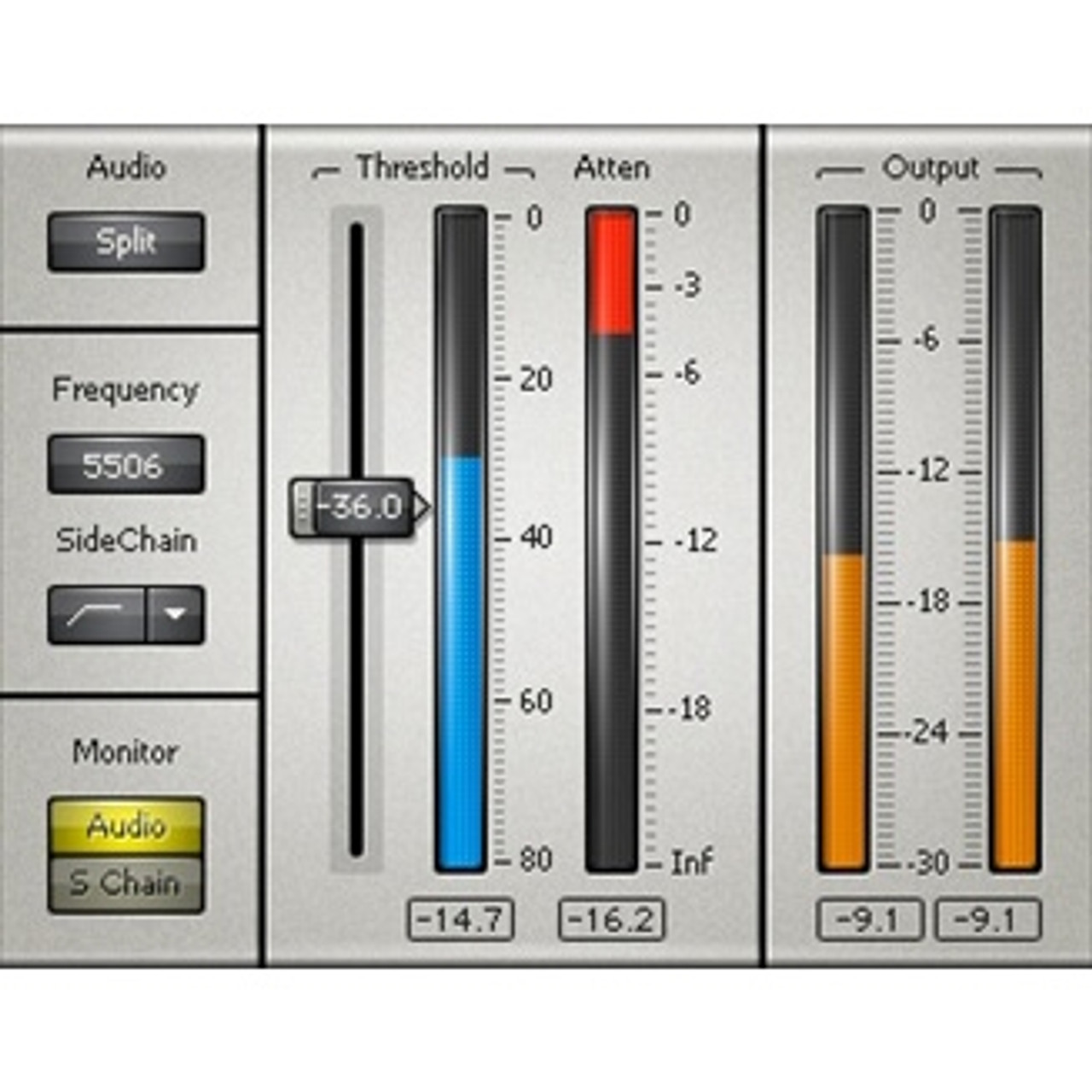Click the SideChain high-pass filter shape icon
The height and width of the screenshot is (1092, 1092).
(x=96, y=614)
